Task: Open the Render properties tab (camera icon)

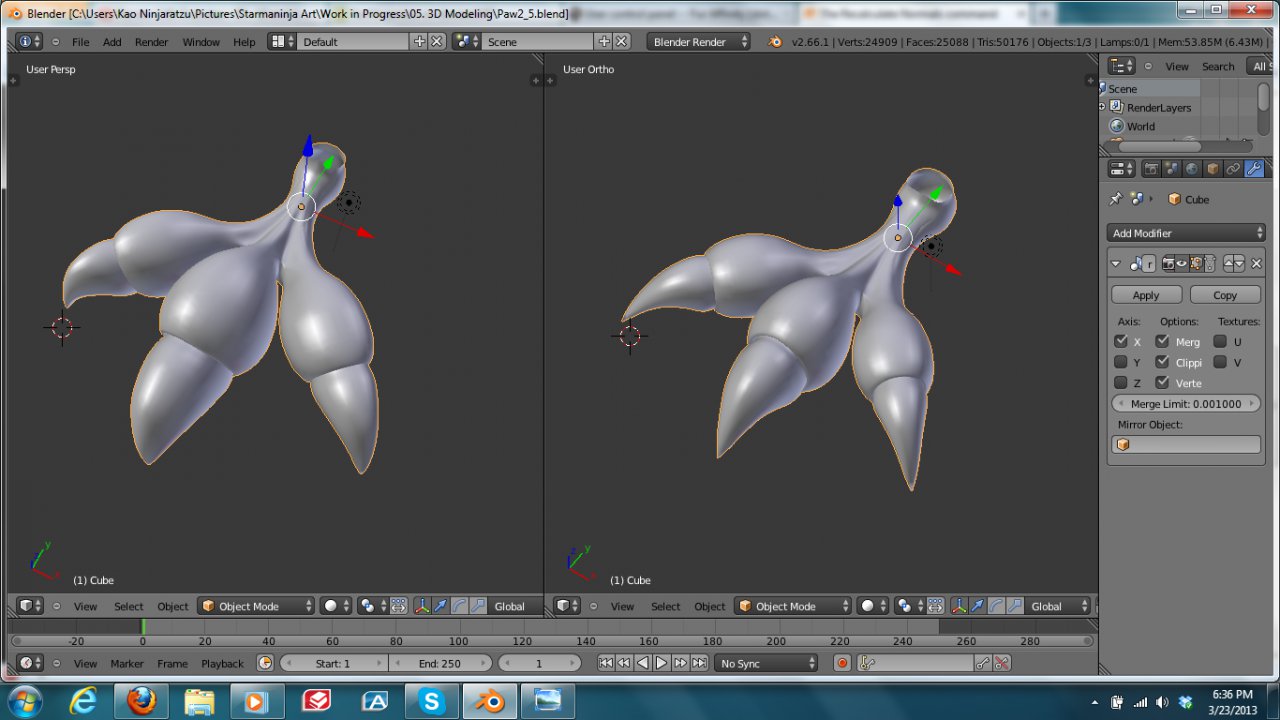Action: click(x=1151, y=169)
